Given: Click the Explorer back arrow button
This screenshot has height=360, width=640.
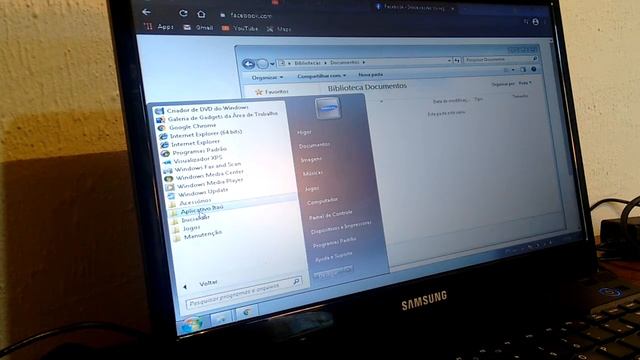Looking at the screenshot, I should tap(248, 64).
